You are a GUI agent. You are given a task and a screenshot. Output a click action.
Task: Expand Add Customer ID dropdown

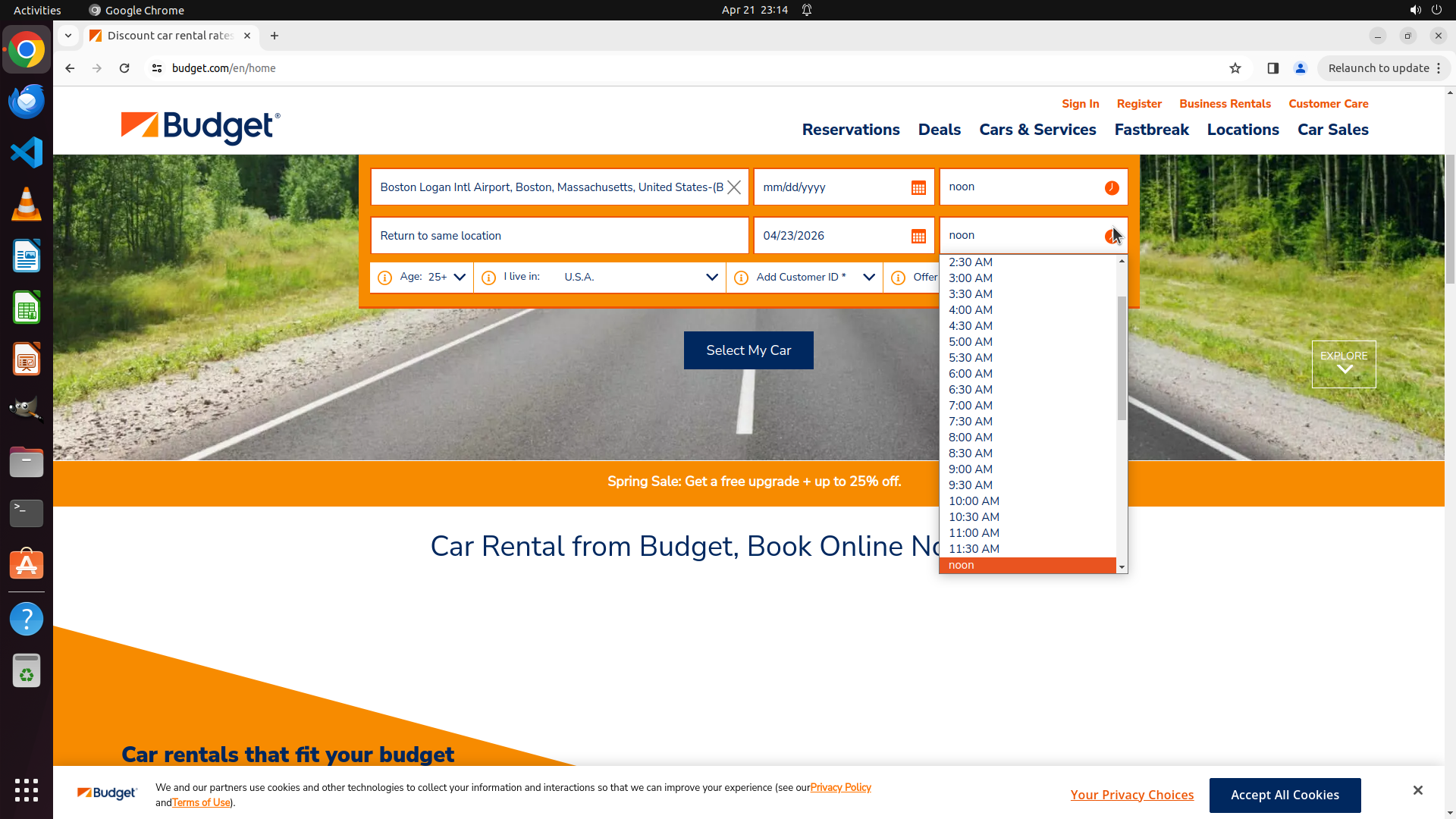click(868, 278)
